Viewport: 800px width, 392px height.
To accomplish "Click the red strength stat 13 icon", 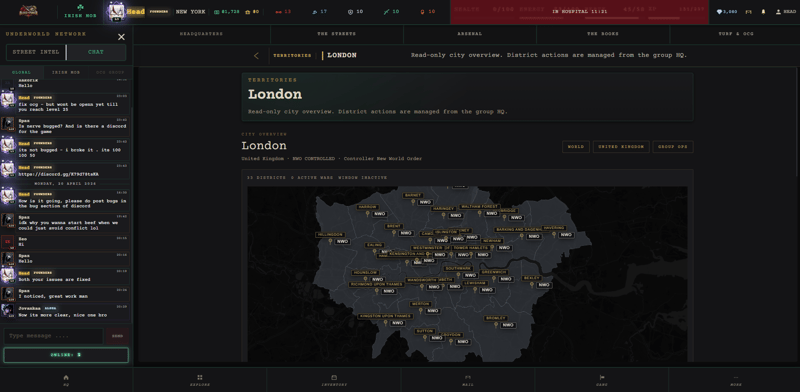I will pos(278,12).
